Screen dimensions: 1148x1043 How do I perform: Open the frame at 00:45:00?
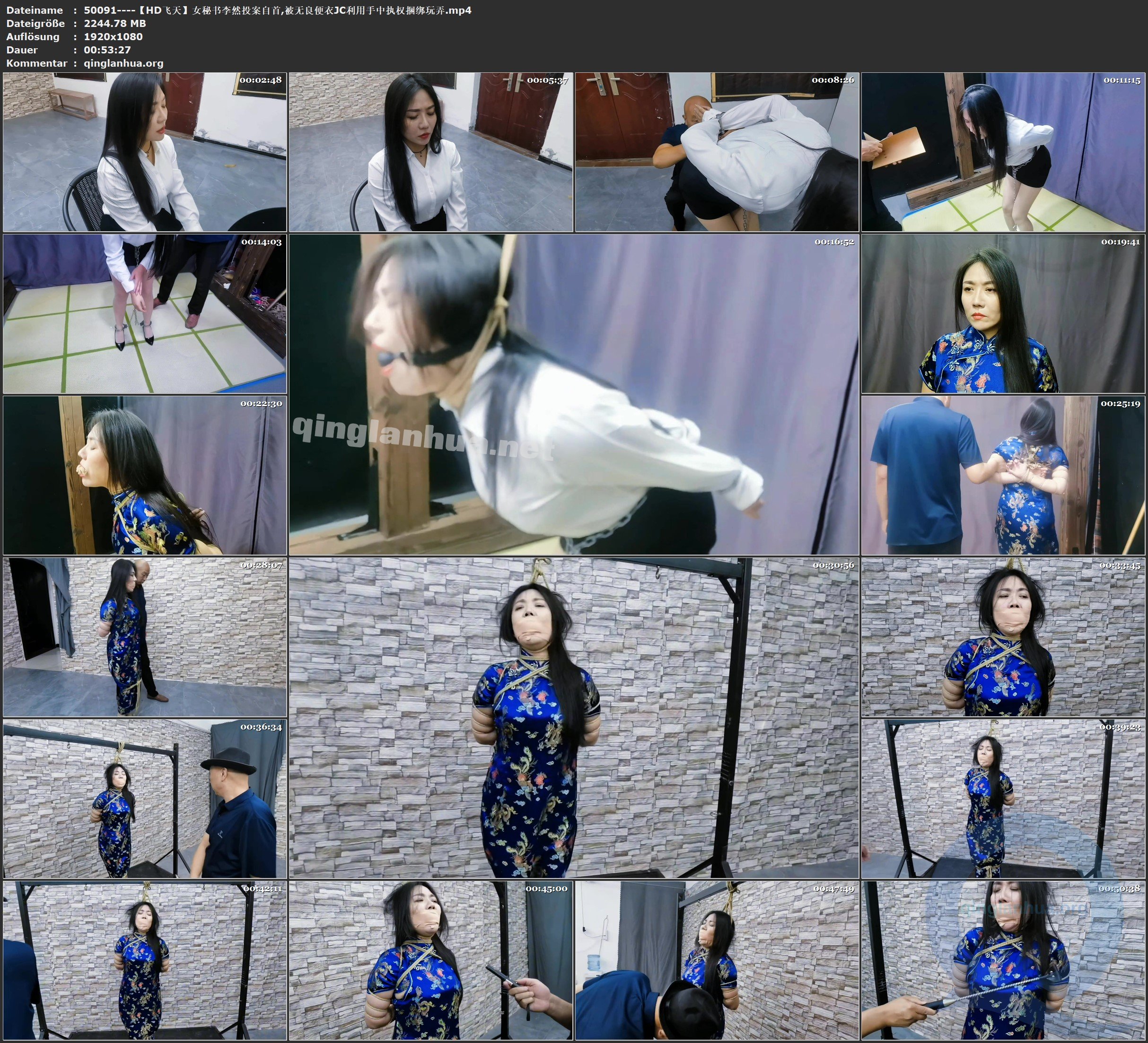pos(430,960)
